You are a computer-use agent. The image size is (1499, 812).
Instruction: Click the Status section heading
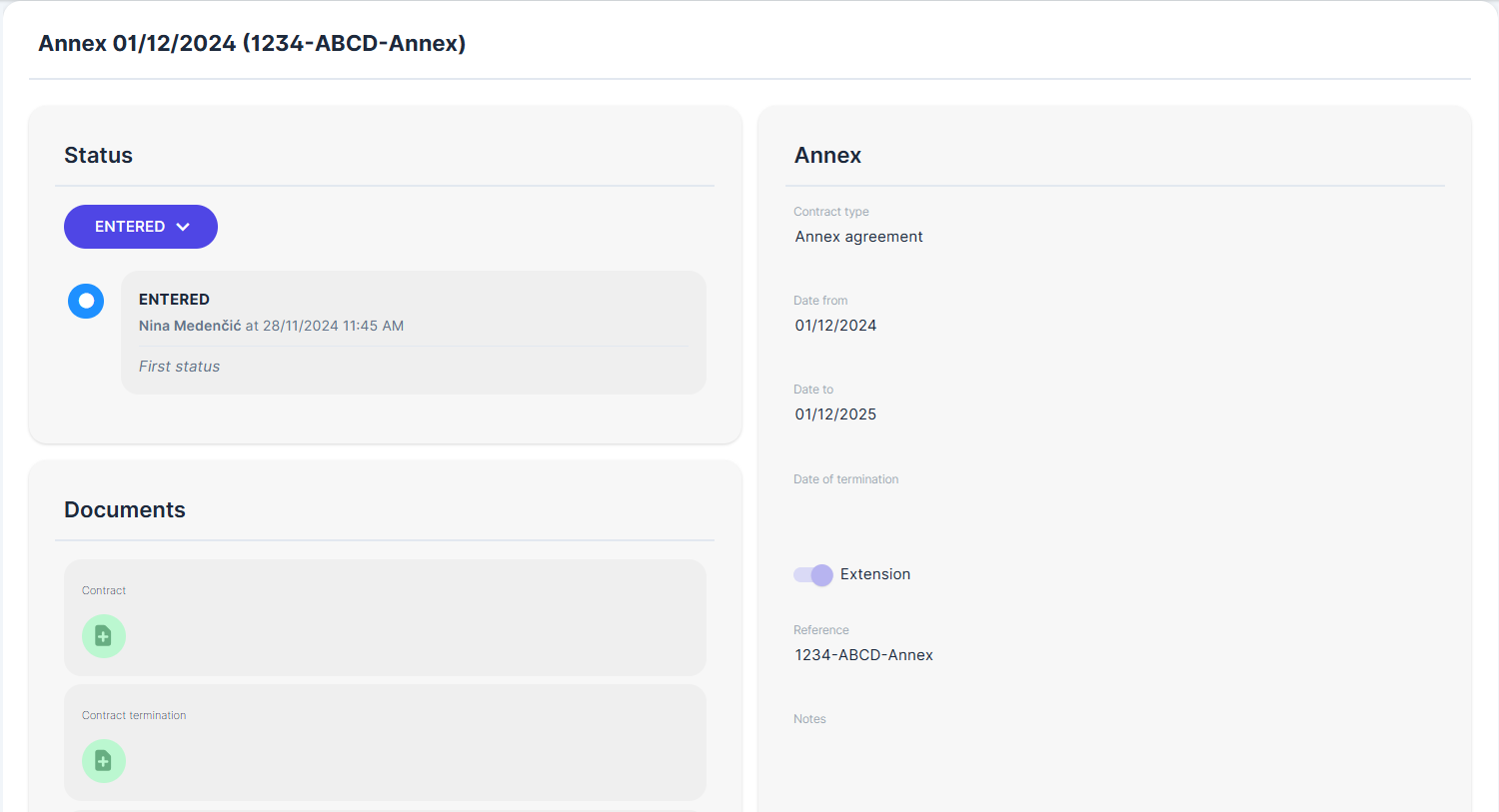pos(98,156)
